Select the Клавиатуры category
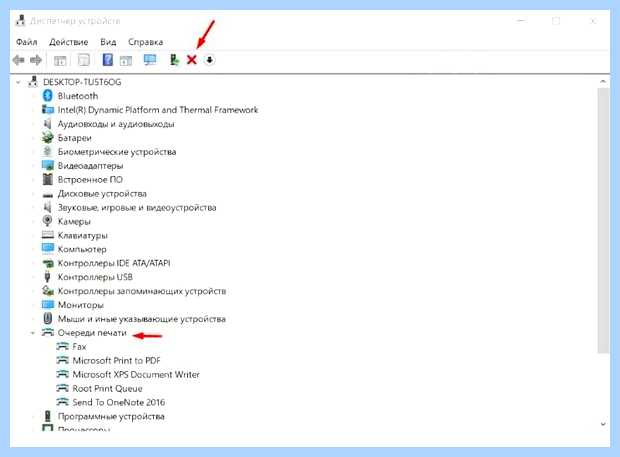The width and height of the screenshot is (620, 457). (x=83, y=236)
